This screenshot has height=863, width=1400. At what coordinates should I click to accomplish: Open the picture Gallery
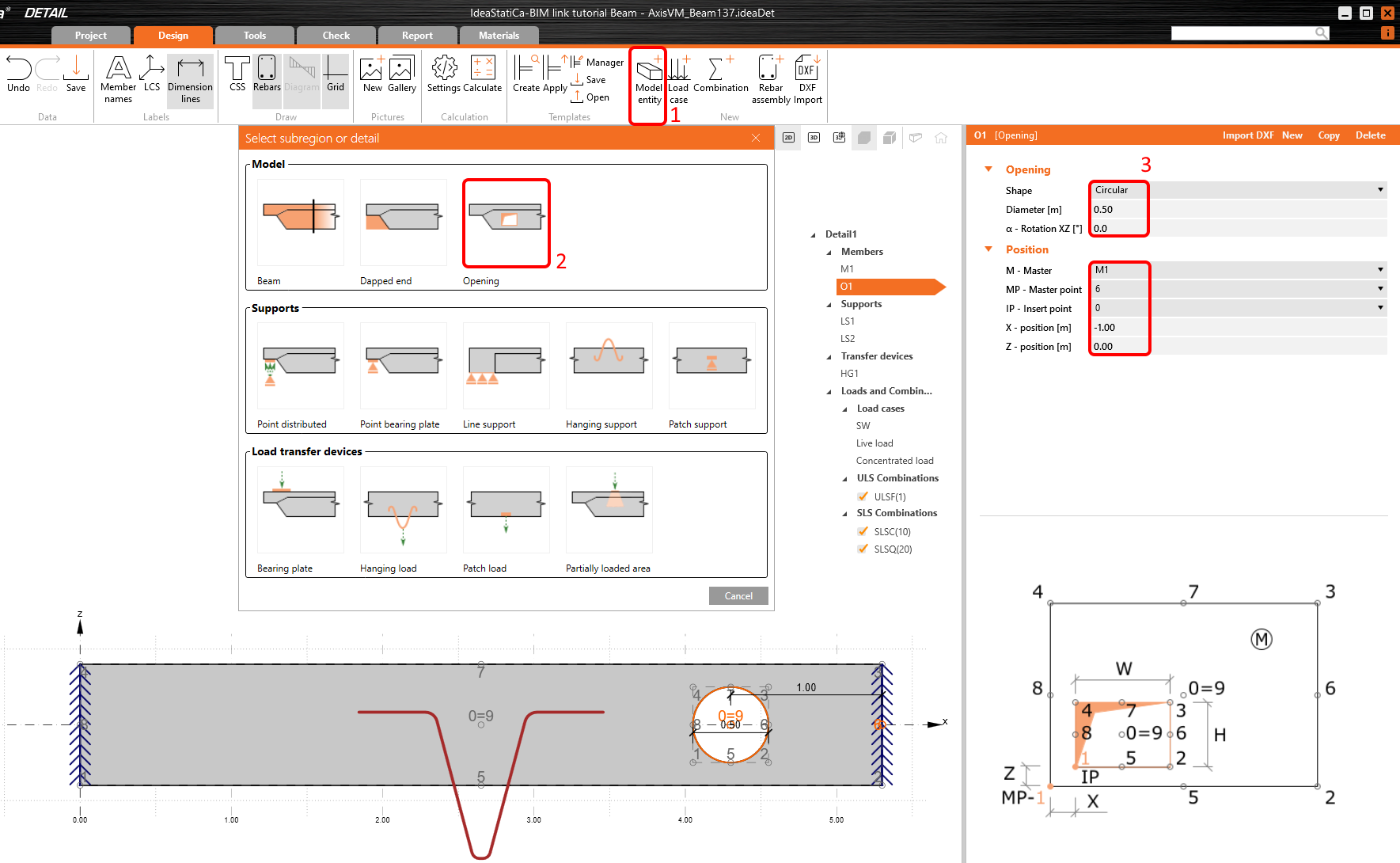click(401, 74)
